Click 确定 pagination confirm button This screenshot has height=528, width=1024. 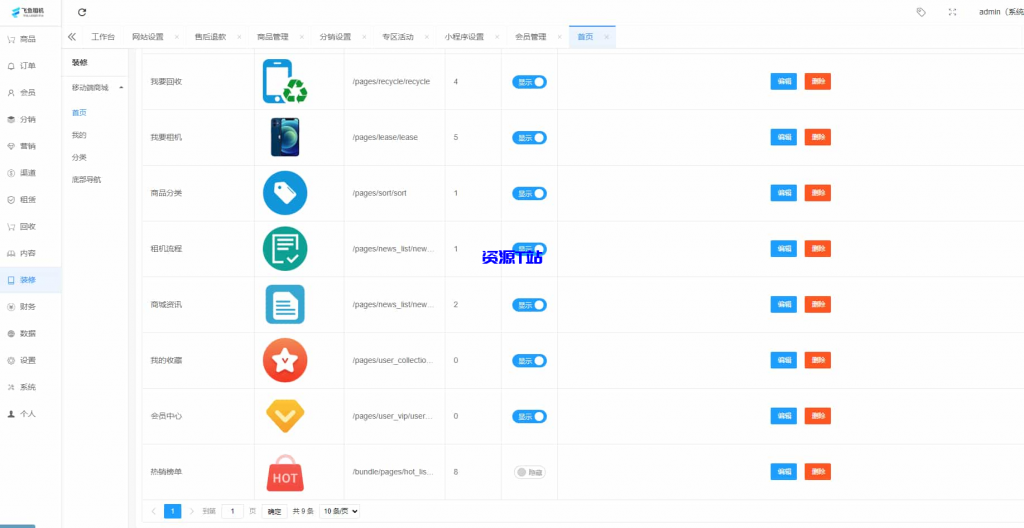[x=275, y=511]
